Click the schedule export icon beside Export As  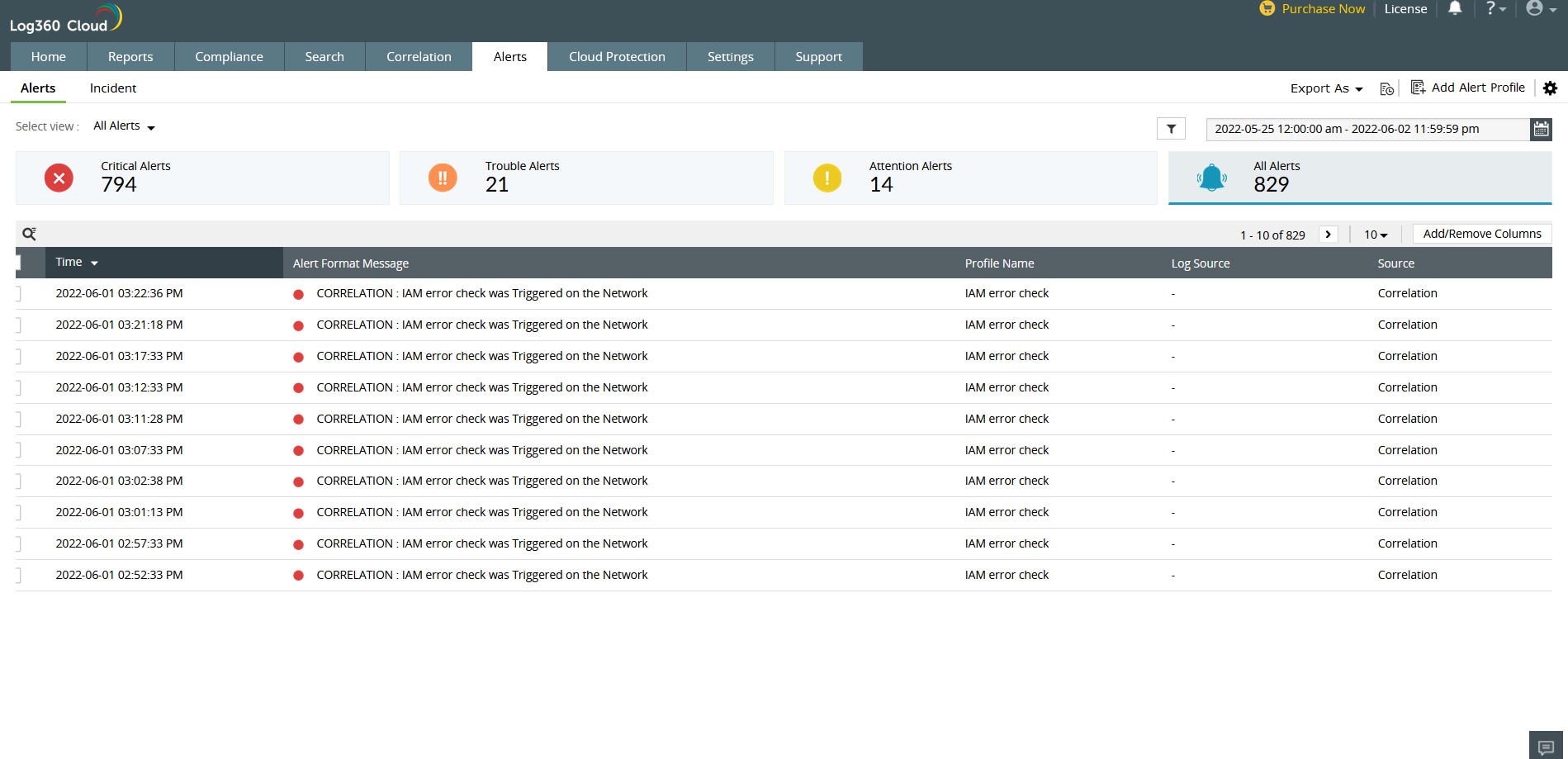1386,89
